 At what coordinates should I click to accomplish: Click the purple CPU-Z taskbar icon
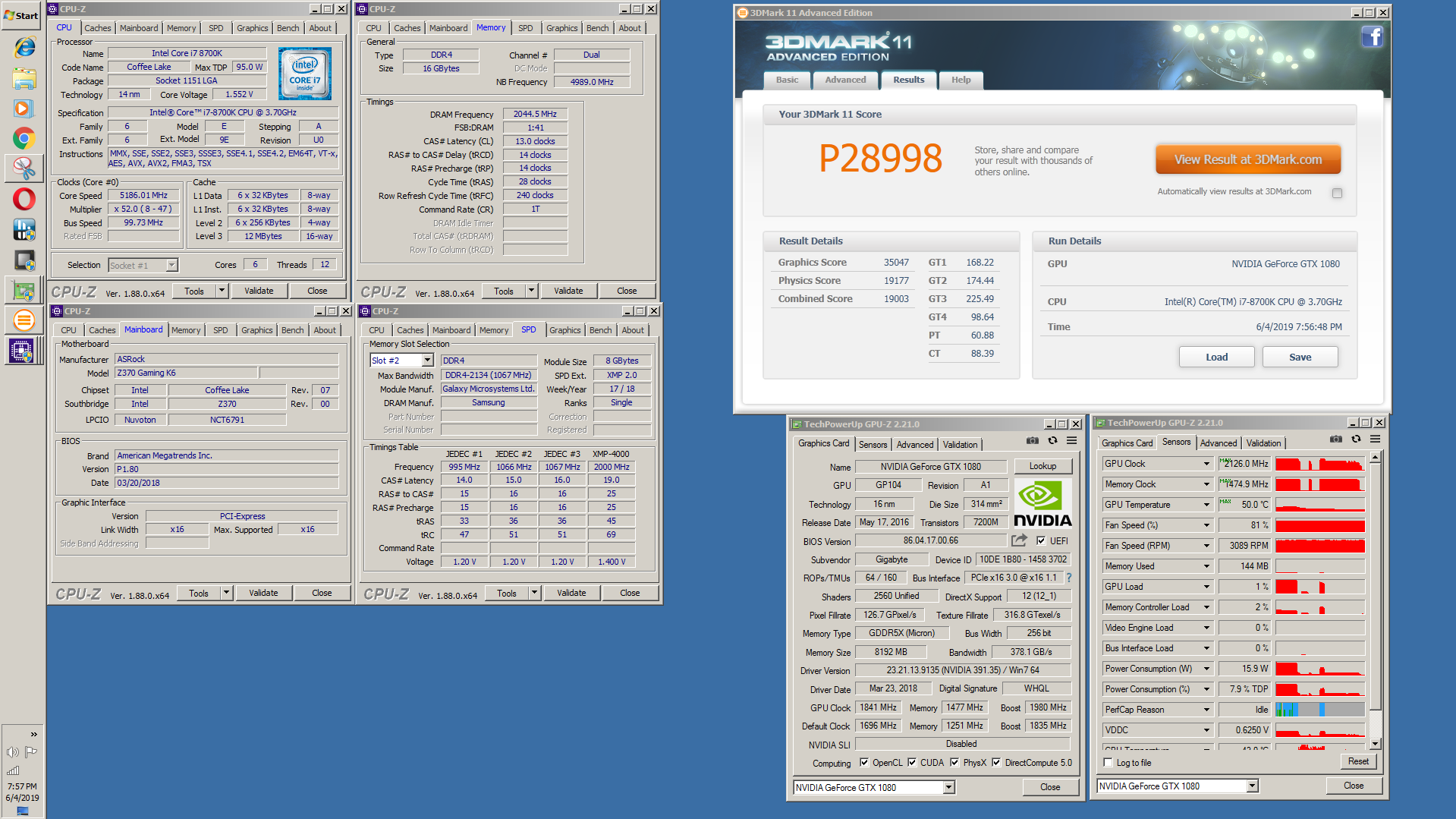tap(20, 351)
